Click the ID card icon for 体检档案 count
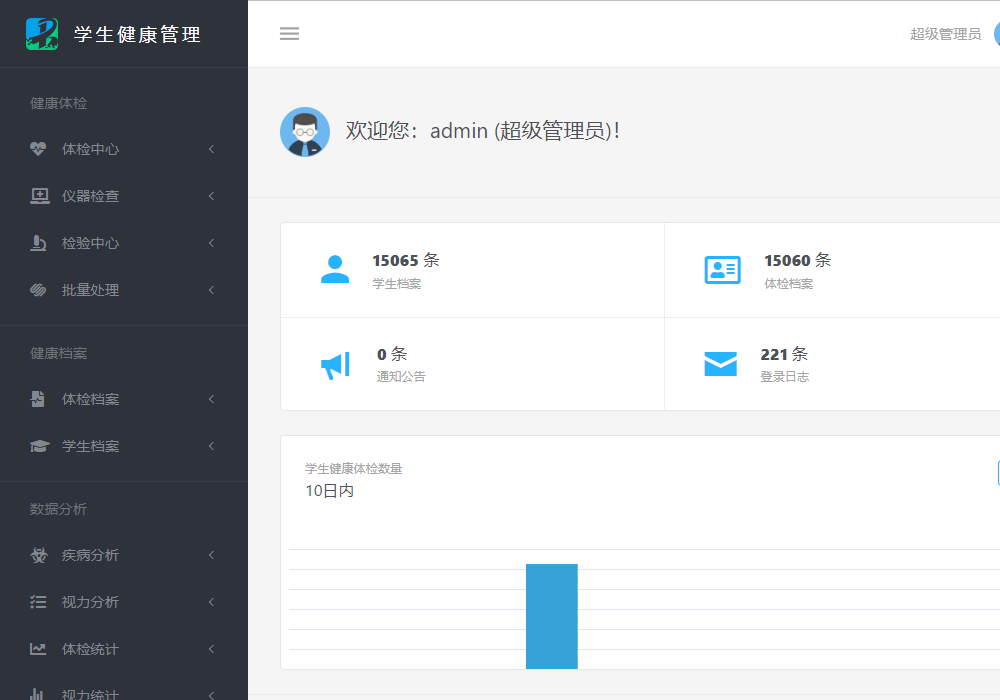 [x=722, y=270]
